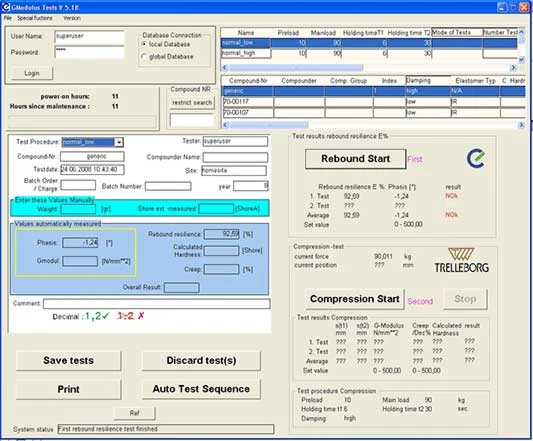This screenshot has height=441, width=533.
Task: Click the restrict search button
Action: 192,102
